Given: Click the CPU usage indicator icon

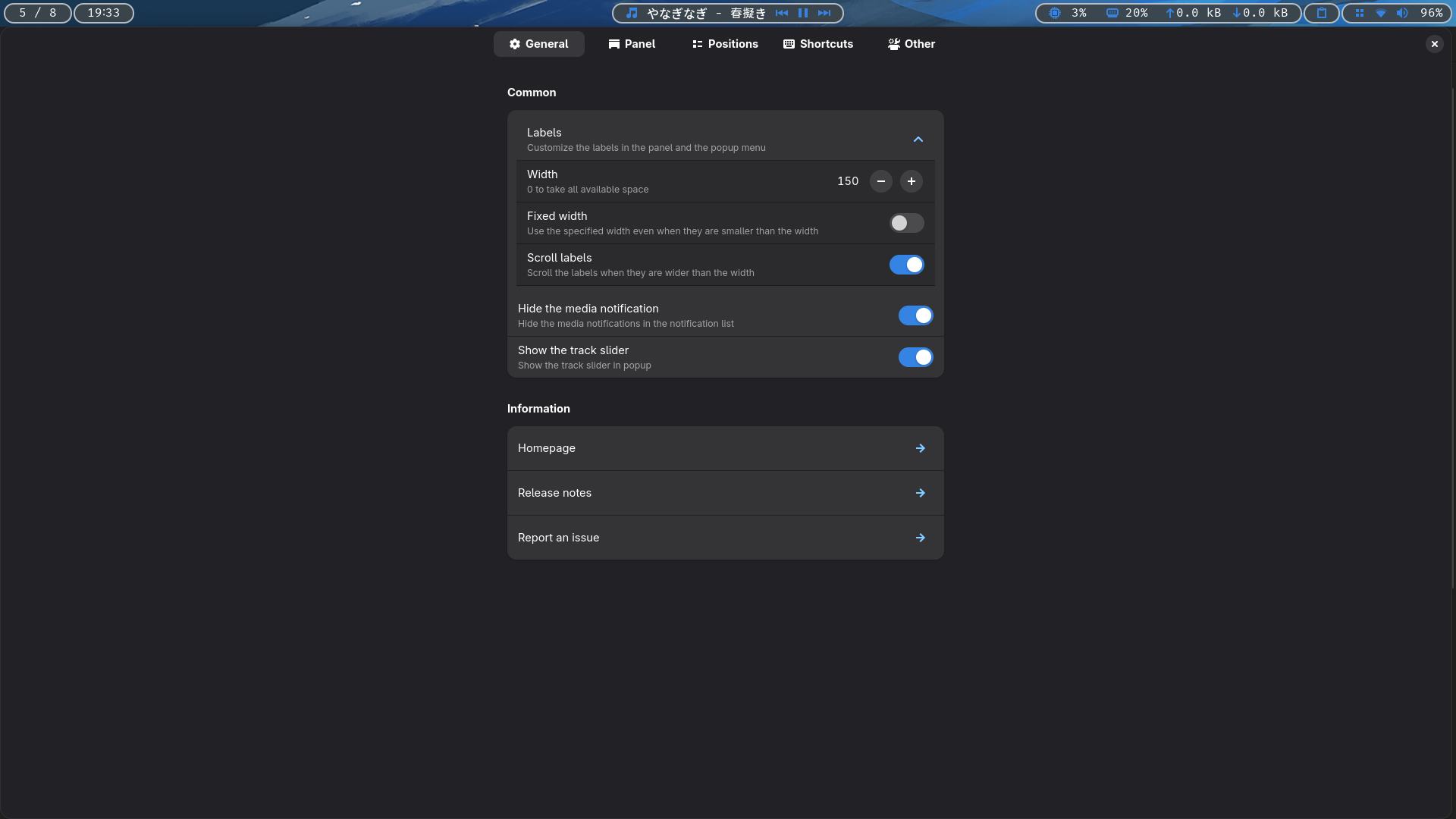Looking at the screenshot, I should click(x=1055, y=13).
